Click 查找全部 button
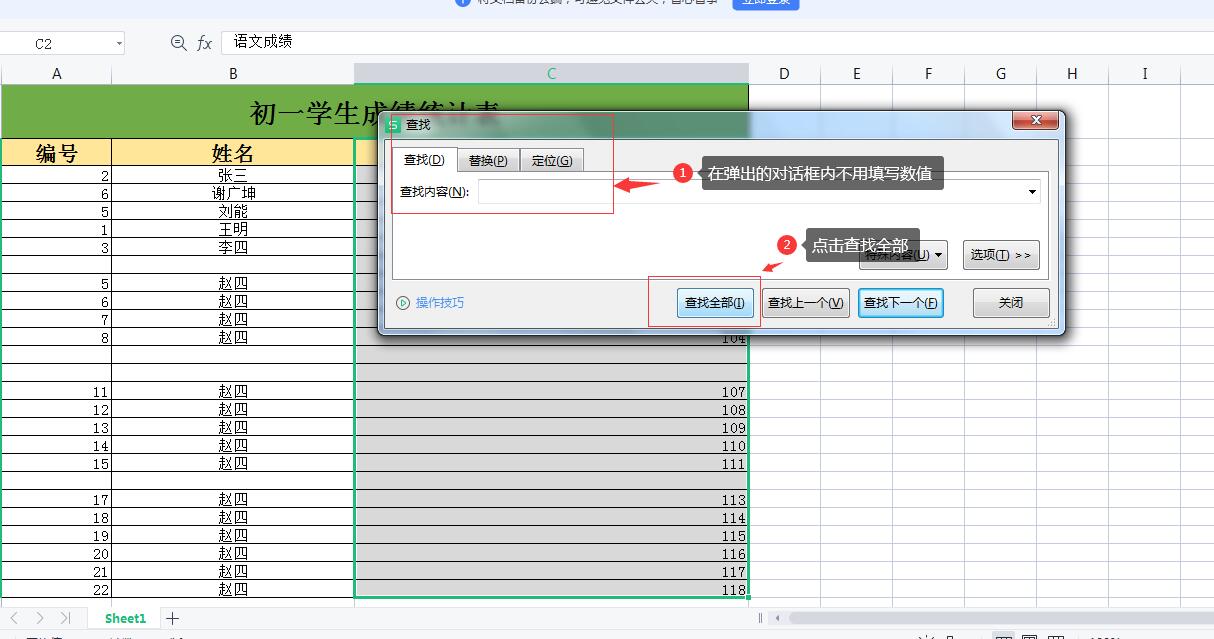 [x=715, y=303]
